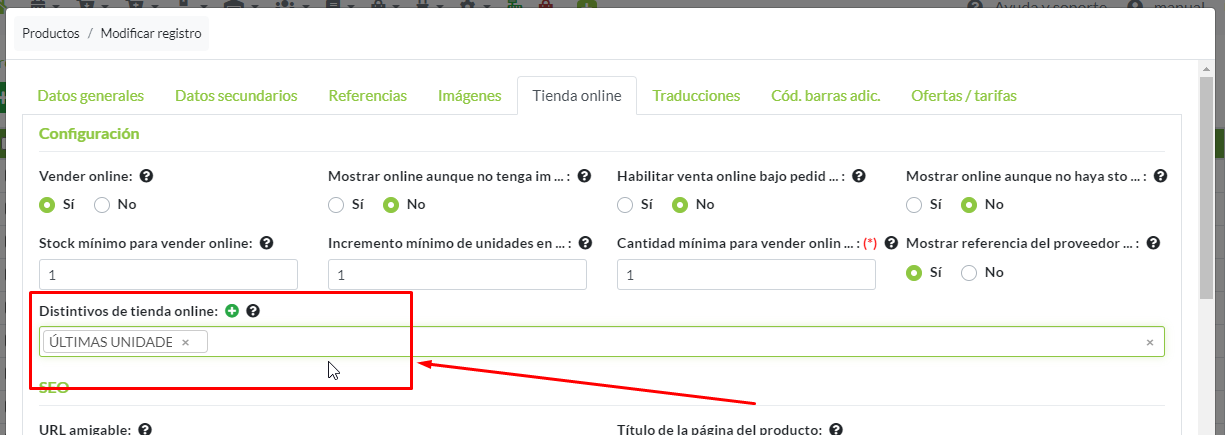
Task: Select Sí for Mostrar online aunque no tenga imagen
Action: pyautogui.click(x=337, y=205)
